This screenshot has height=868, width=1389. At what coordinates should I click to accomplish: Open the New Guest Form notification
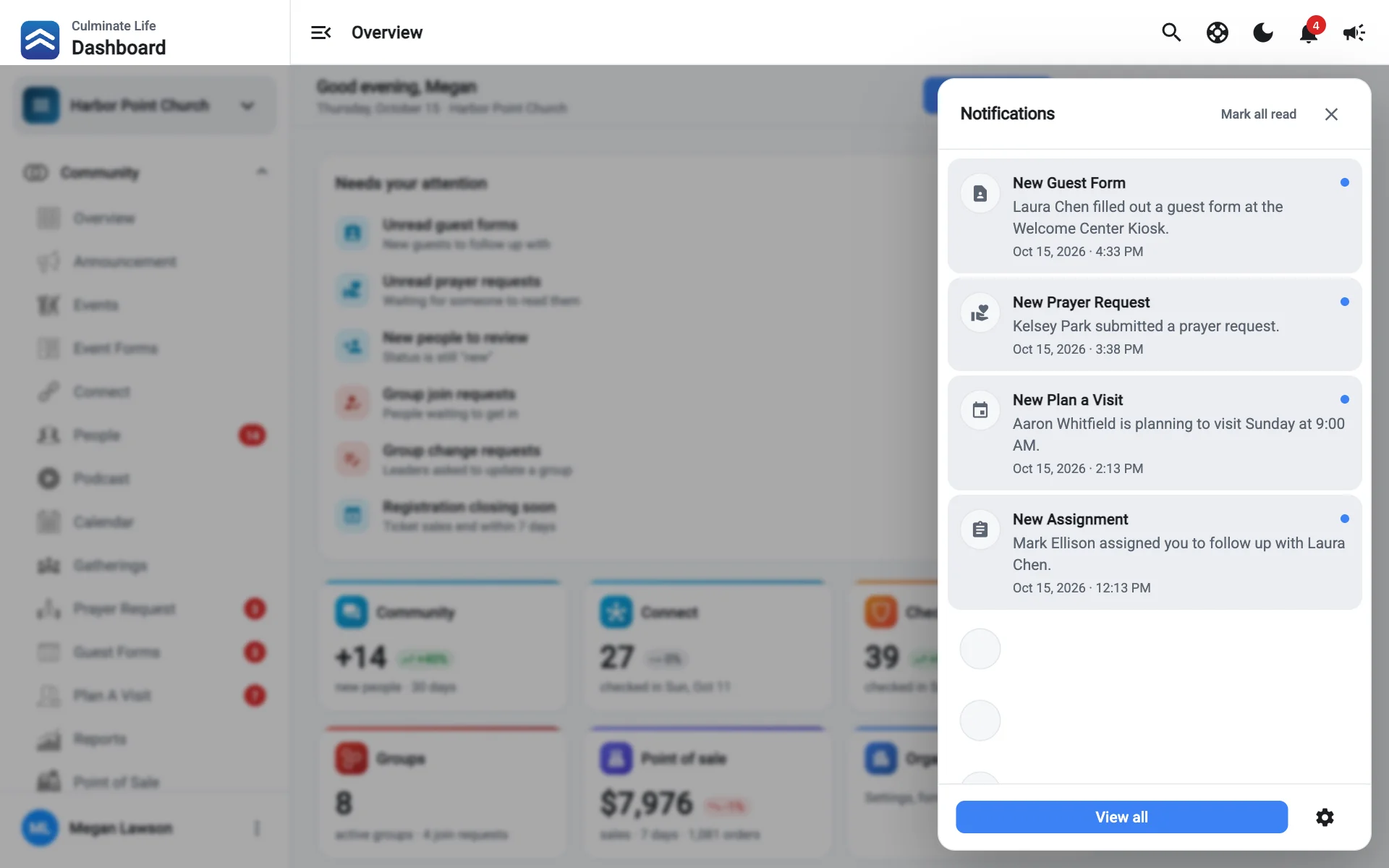click(1155, 216)
